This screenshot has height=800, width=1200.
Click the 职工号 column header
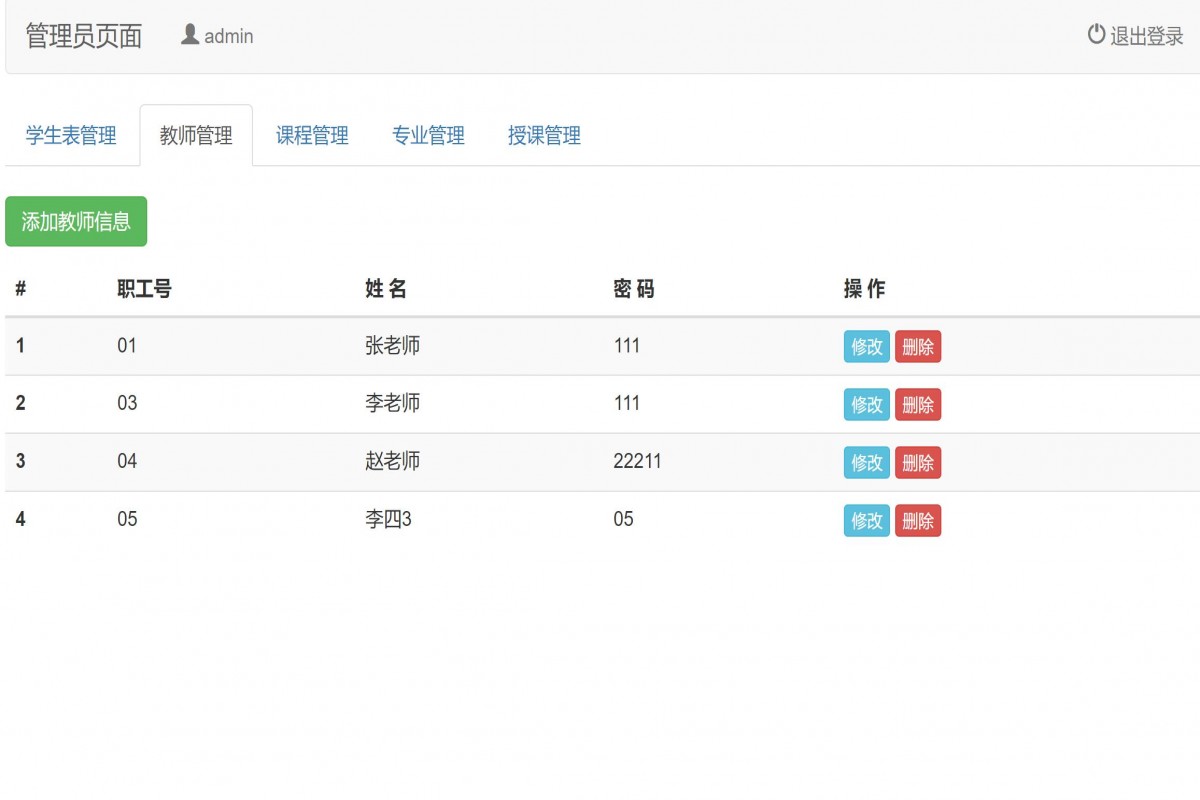[x=142, y=289]
